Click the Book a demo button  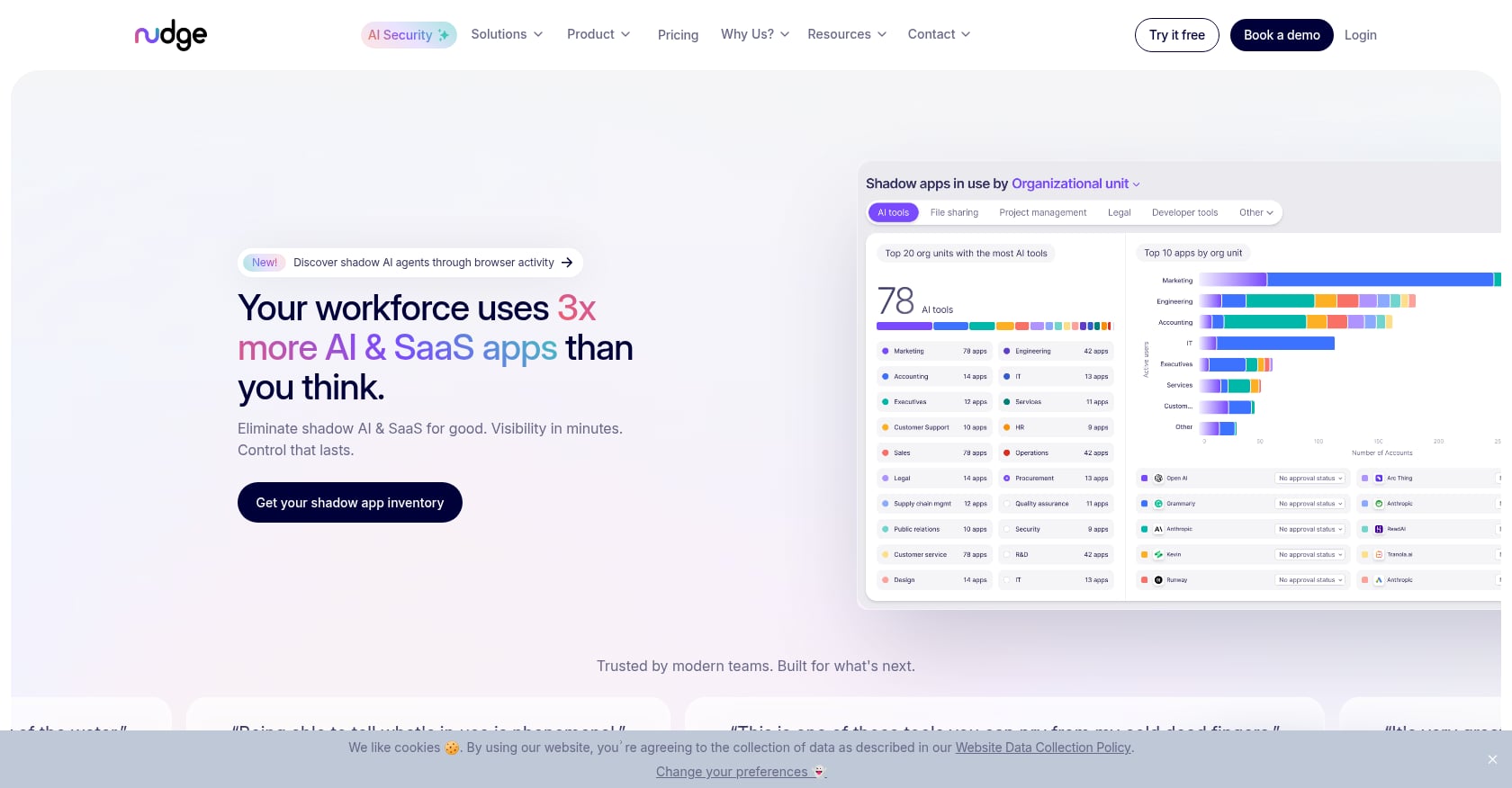point(1282,35)
